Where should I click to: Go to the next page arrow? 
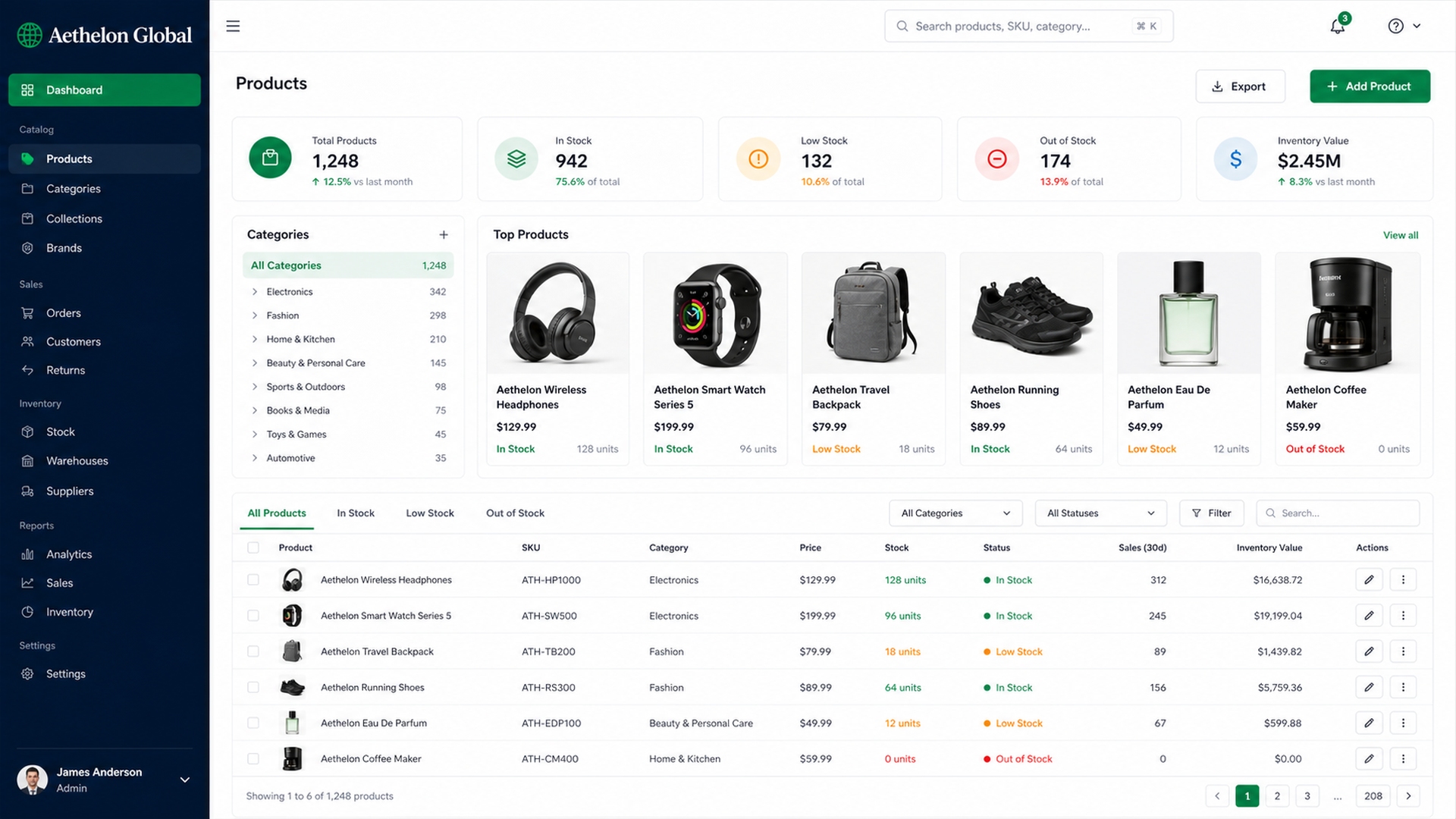coord(1408,795)
